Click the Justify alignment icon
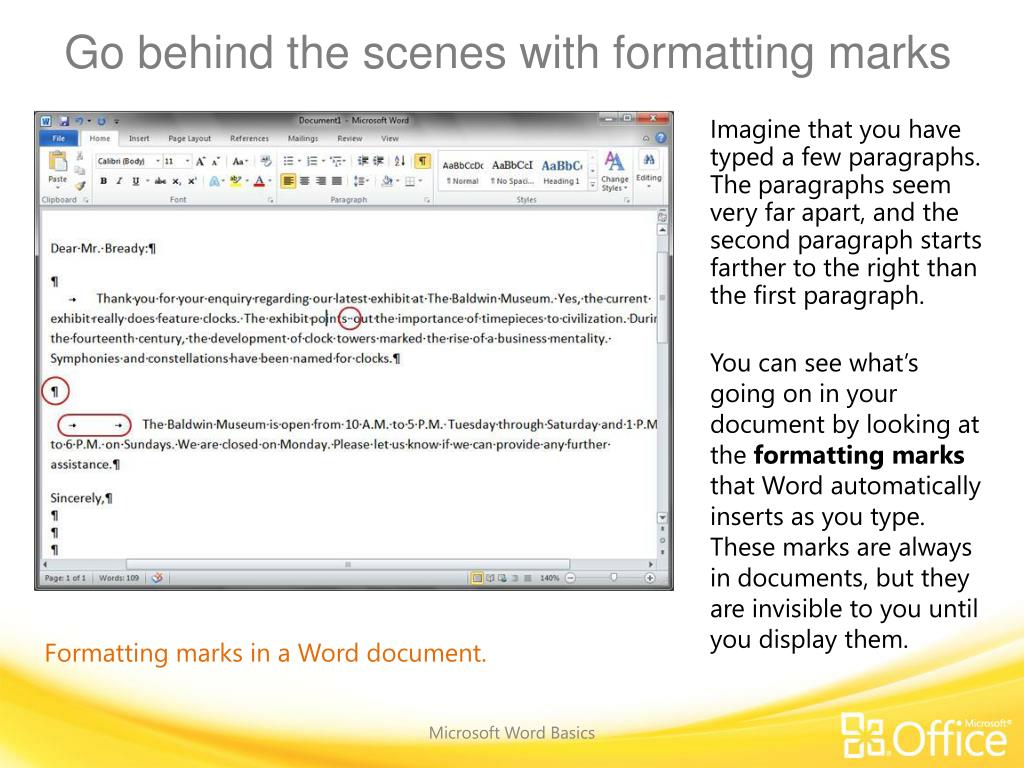Screen dimensions: 1024x768 337,181
